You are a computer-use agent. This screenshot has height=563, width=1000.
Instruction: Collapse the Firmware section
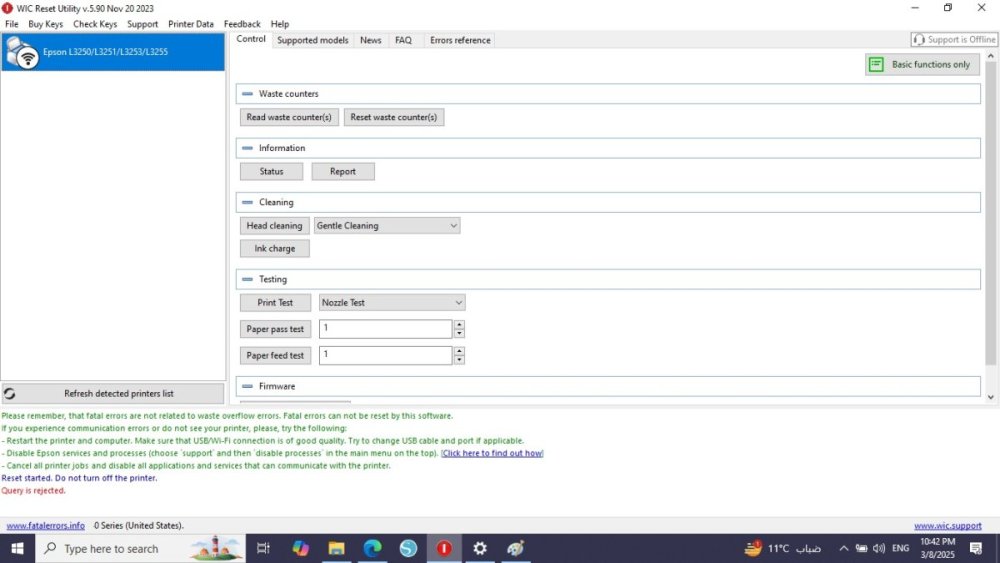point(247,386)
